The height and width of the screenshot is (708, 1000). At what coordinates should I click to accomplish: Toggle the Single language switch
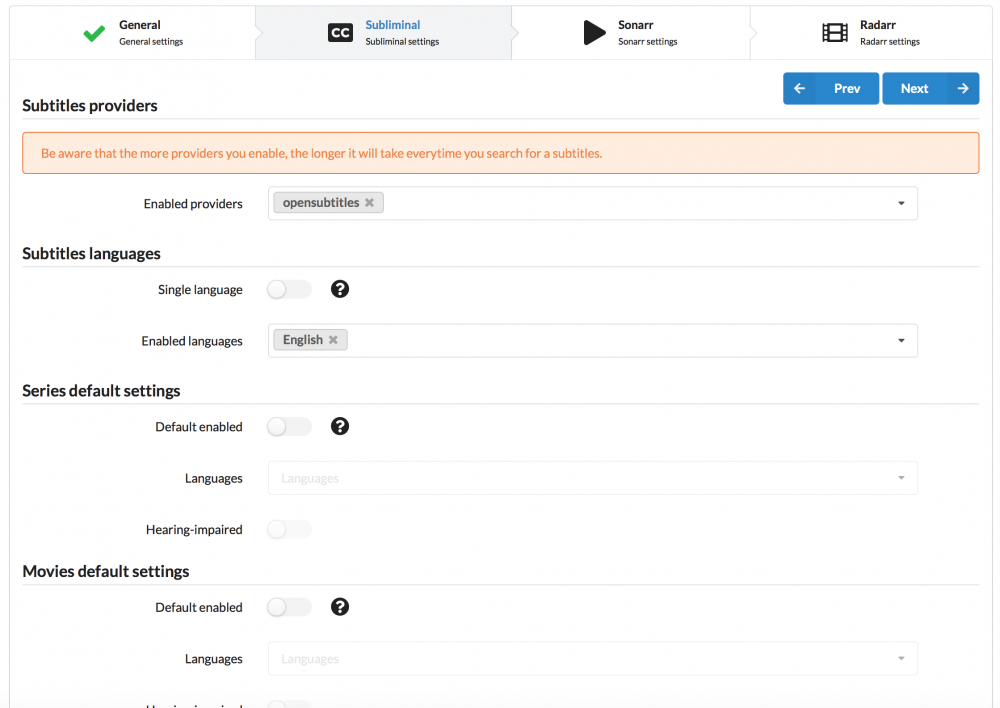click(289, 290)
